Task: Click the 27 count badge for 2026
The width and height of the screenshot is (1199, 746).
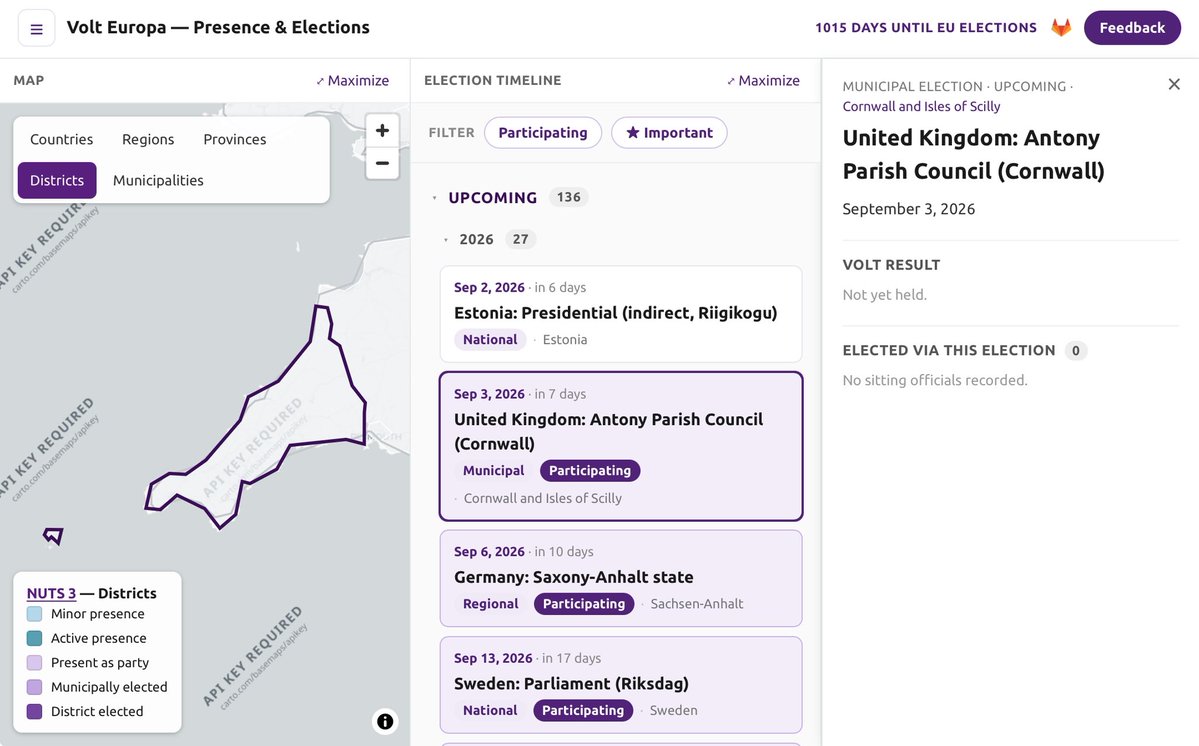Action: pyautogui.click(x=520, y=239)
